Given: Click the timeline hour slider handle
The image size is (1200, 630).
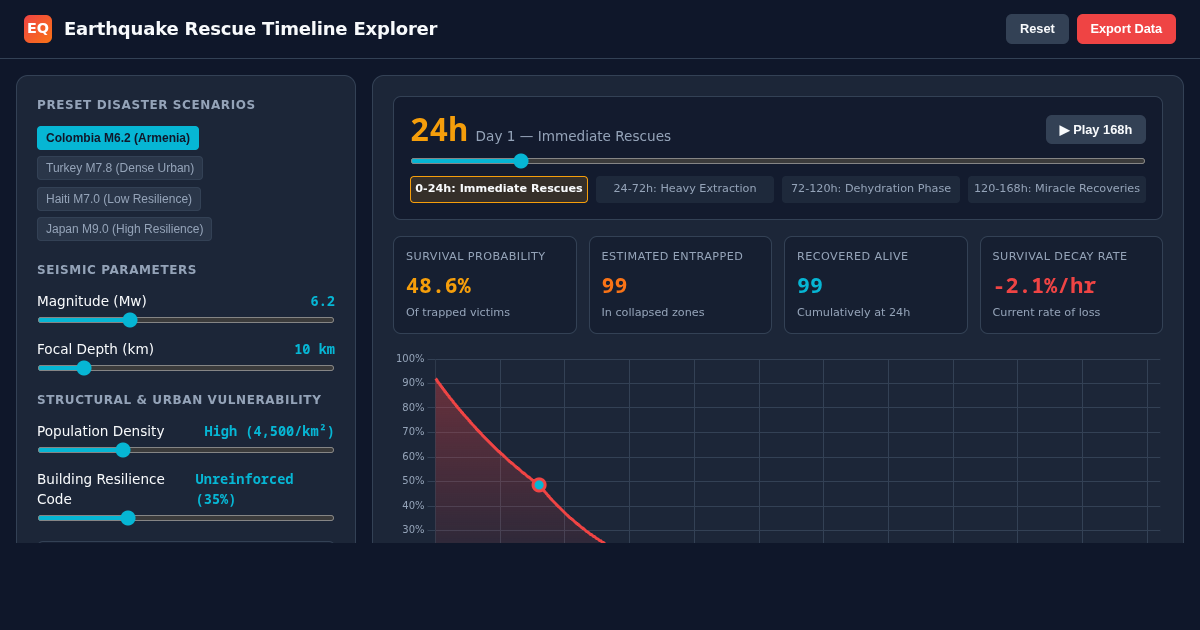Looking at the screenshot, I should [521, 161].
